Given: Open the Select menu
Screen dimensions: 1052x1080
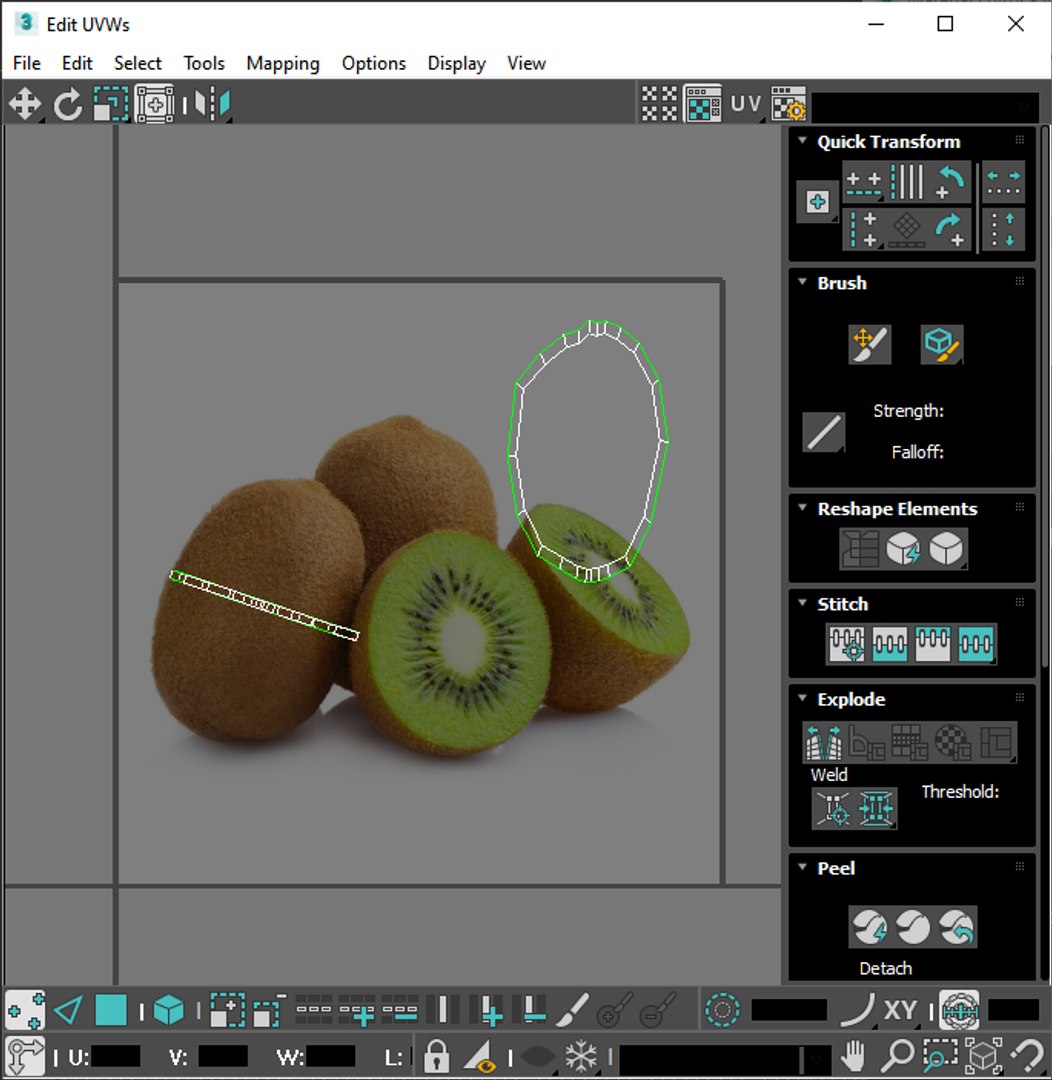Looking at the screenshot, I should click(138, 63).
